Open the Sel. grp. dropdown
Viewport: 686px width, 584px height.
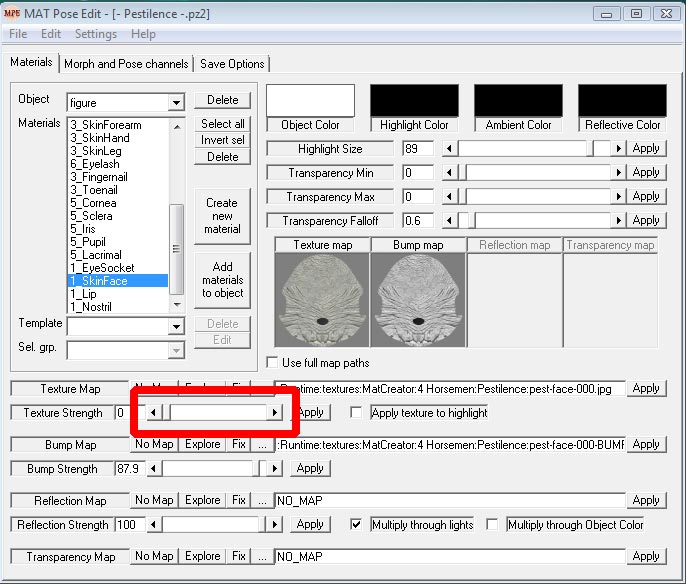tap(176, 350)
